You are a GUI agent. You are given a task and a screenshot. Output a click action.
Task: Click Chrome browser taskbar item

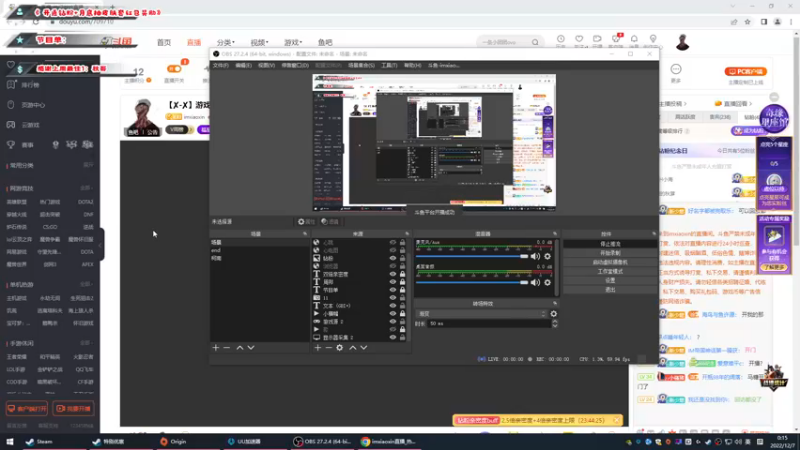(x=389, y=442)
